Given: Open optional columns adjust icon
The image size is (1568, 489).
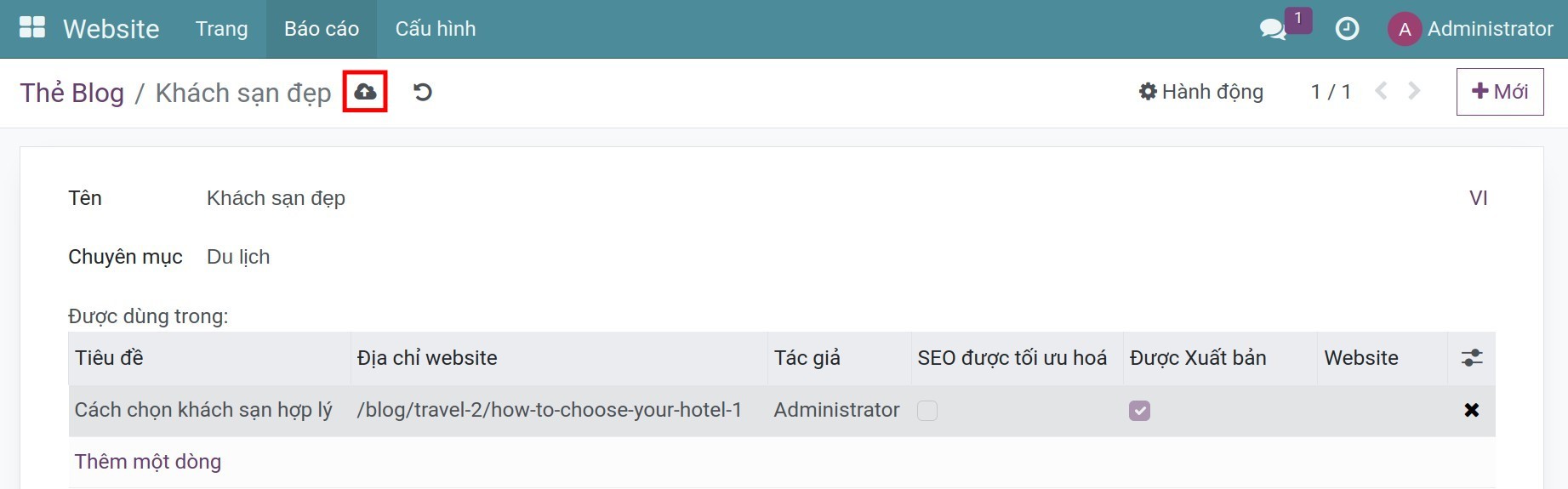Looking at the screenshot, I should (1471, 358).
